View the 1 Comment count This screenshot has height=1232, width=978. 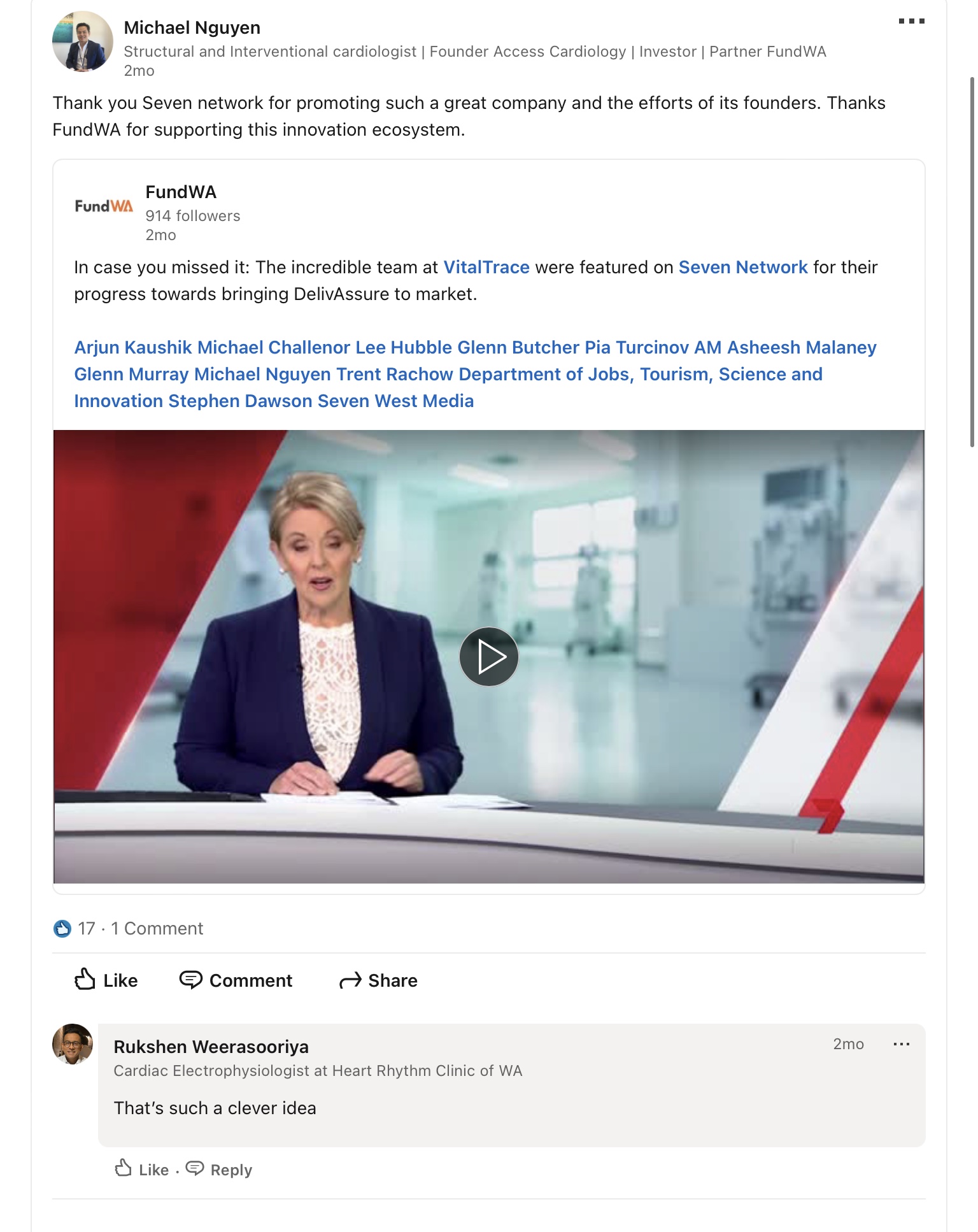(x=157, y=929)
